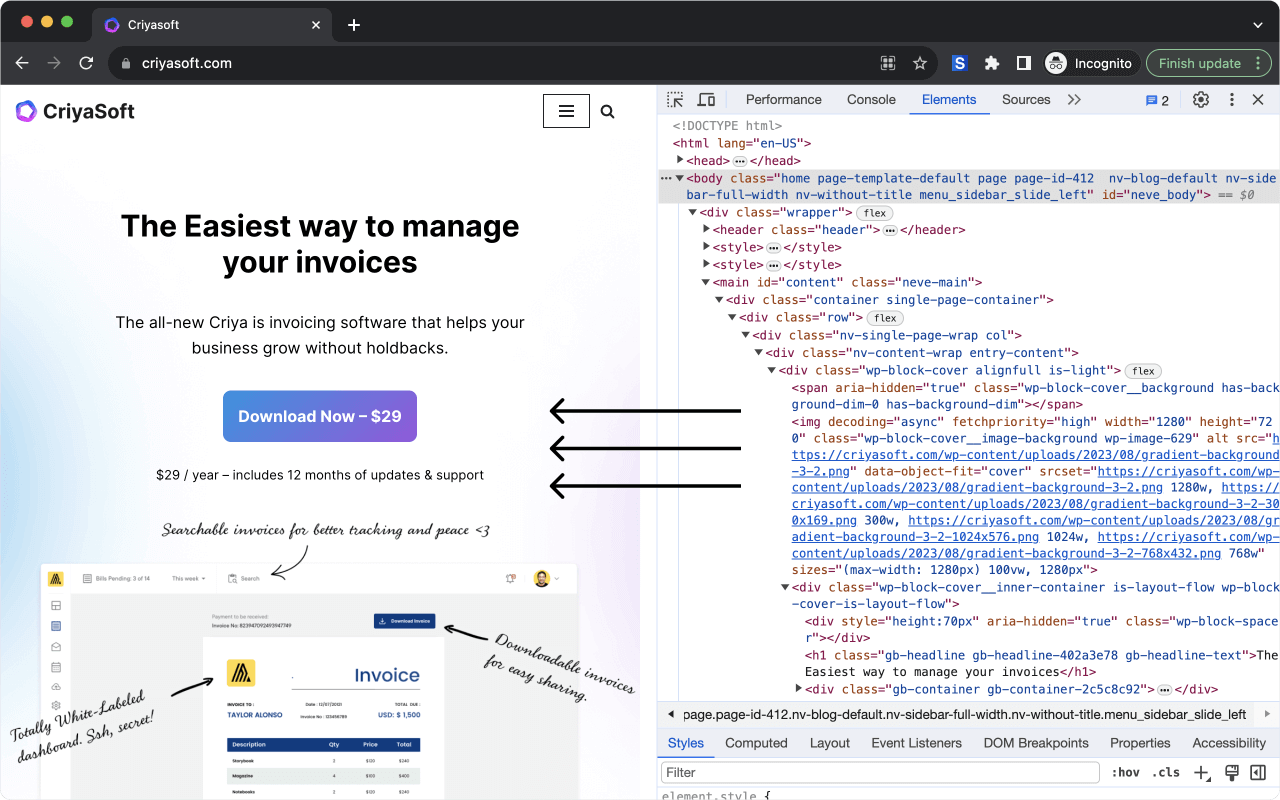
Task: Toggle the .cls element classes panel
Action: click(x=1166, y=773)
